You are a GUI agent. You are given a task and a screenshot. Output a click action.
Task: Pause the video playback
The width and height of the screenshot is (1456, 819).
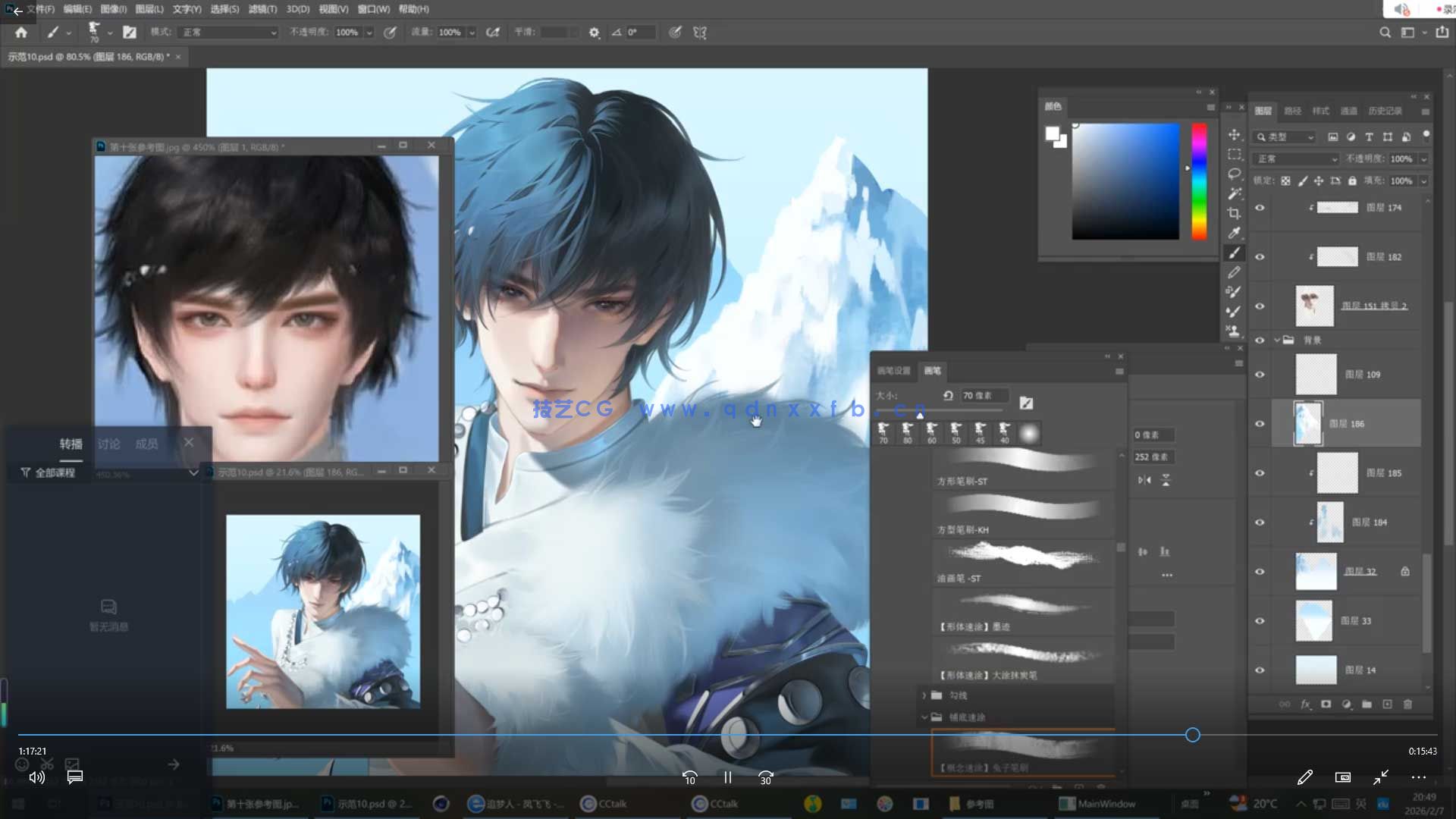click(x=727, y=778)
